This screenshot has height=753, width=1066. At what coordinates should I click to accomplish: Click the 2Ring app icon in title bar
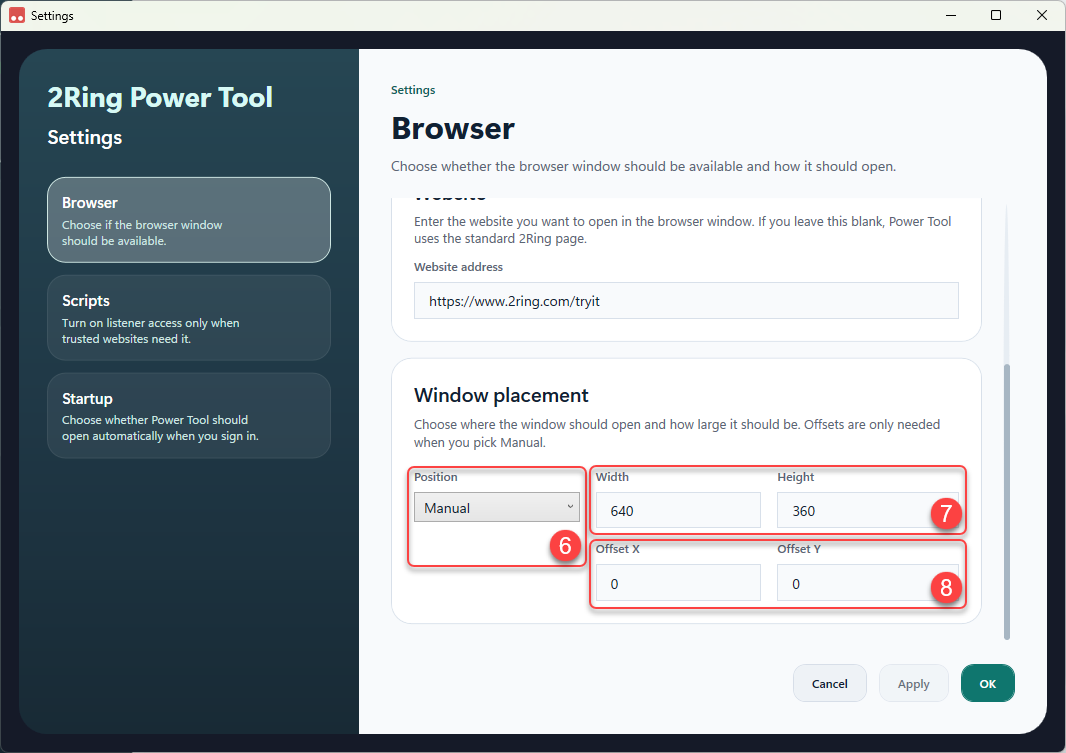pyautogui.click(x=17, y=15)
